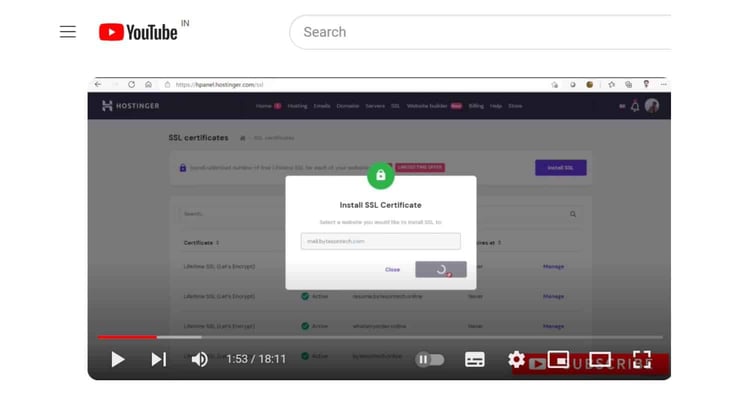Click the SSL certificates page heading
Image resolution: width=736 pixels, height=400 pixels.
[x=199, y=138]
